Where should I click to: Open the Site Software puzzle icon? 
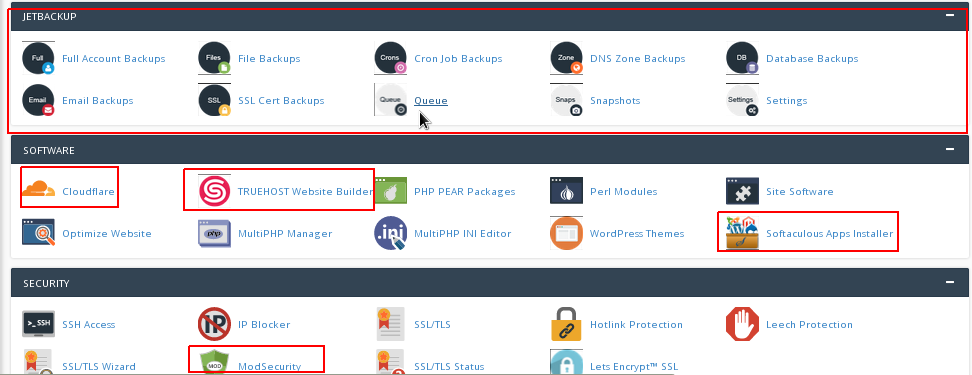coord(743,191)
